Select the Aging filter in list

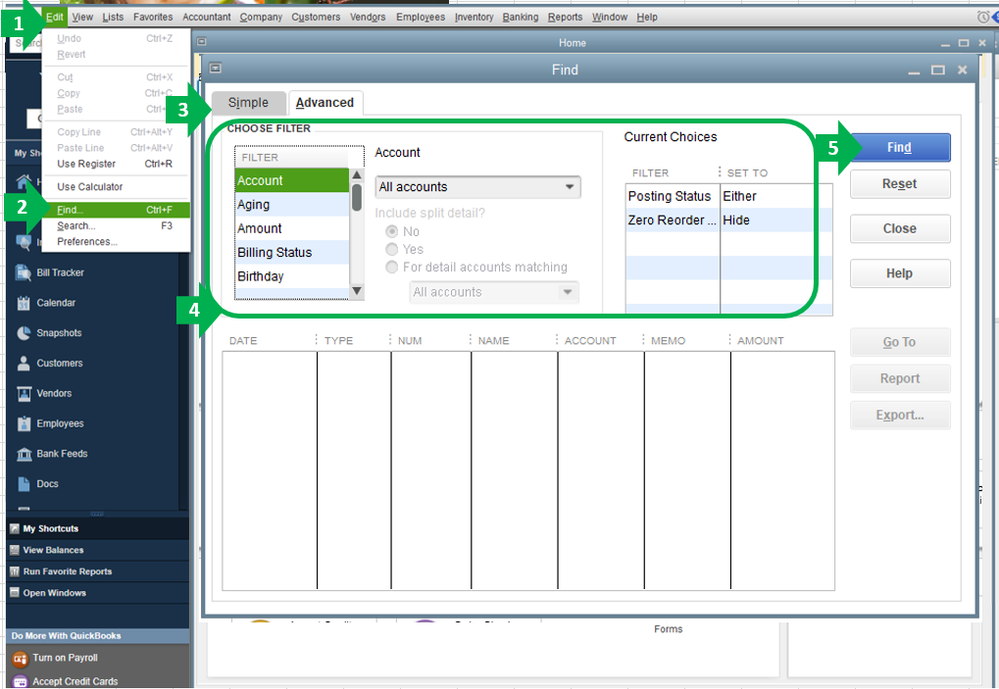(292, 205)
